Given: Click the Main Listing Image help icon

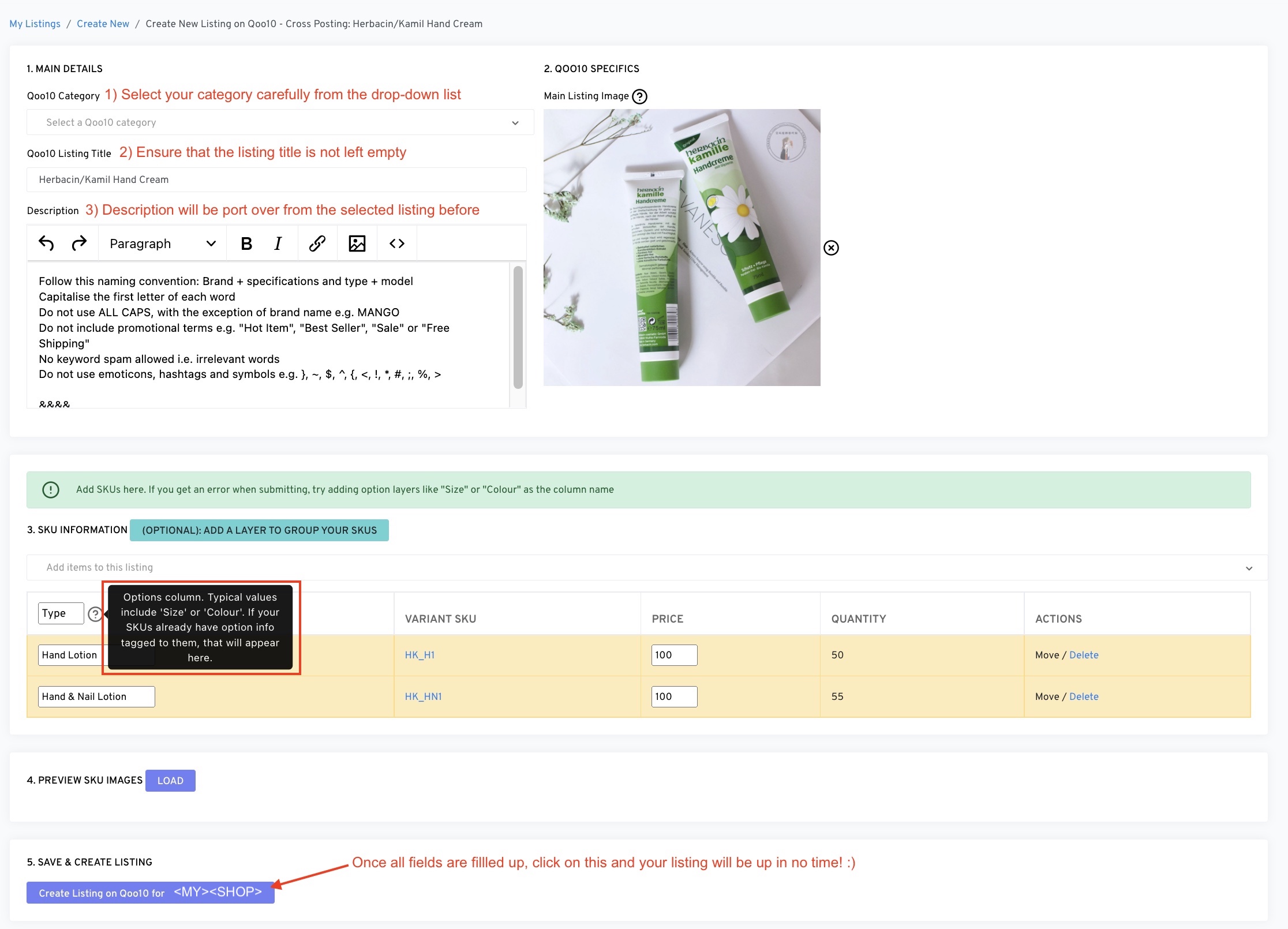Looking at the screenshot, I should [639, 96].
